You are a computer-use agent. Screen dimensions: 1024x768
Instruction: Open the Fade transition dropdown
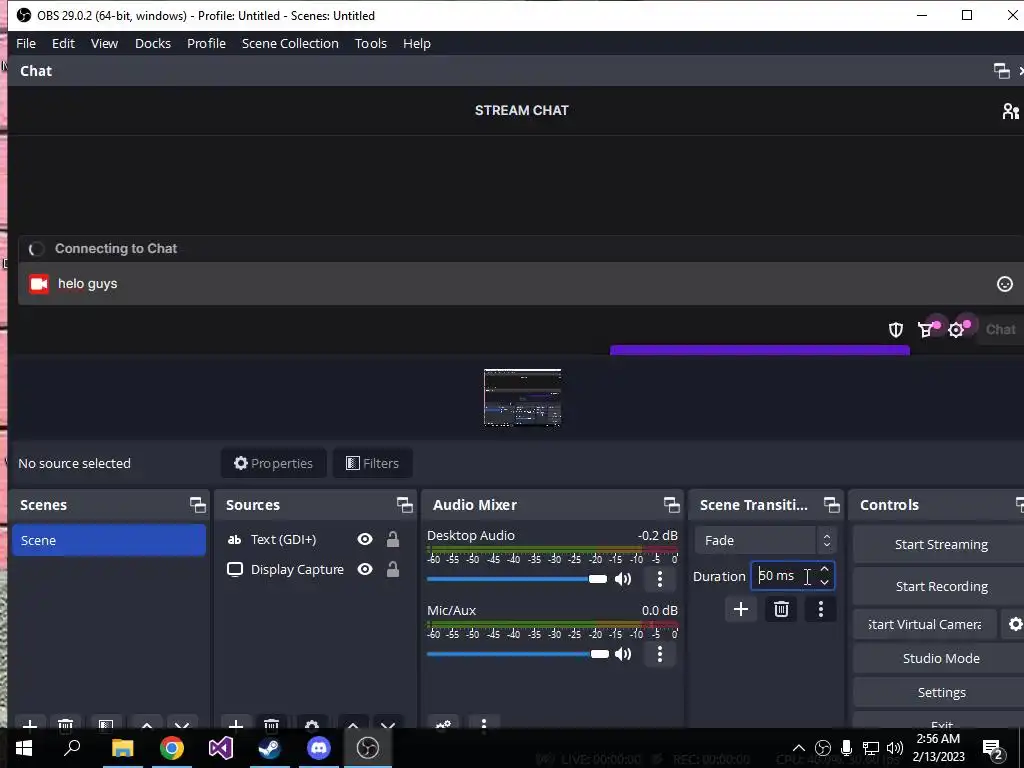click(765, 541)
